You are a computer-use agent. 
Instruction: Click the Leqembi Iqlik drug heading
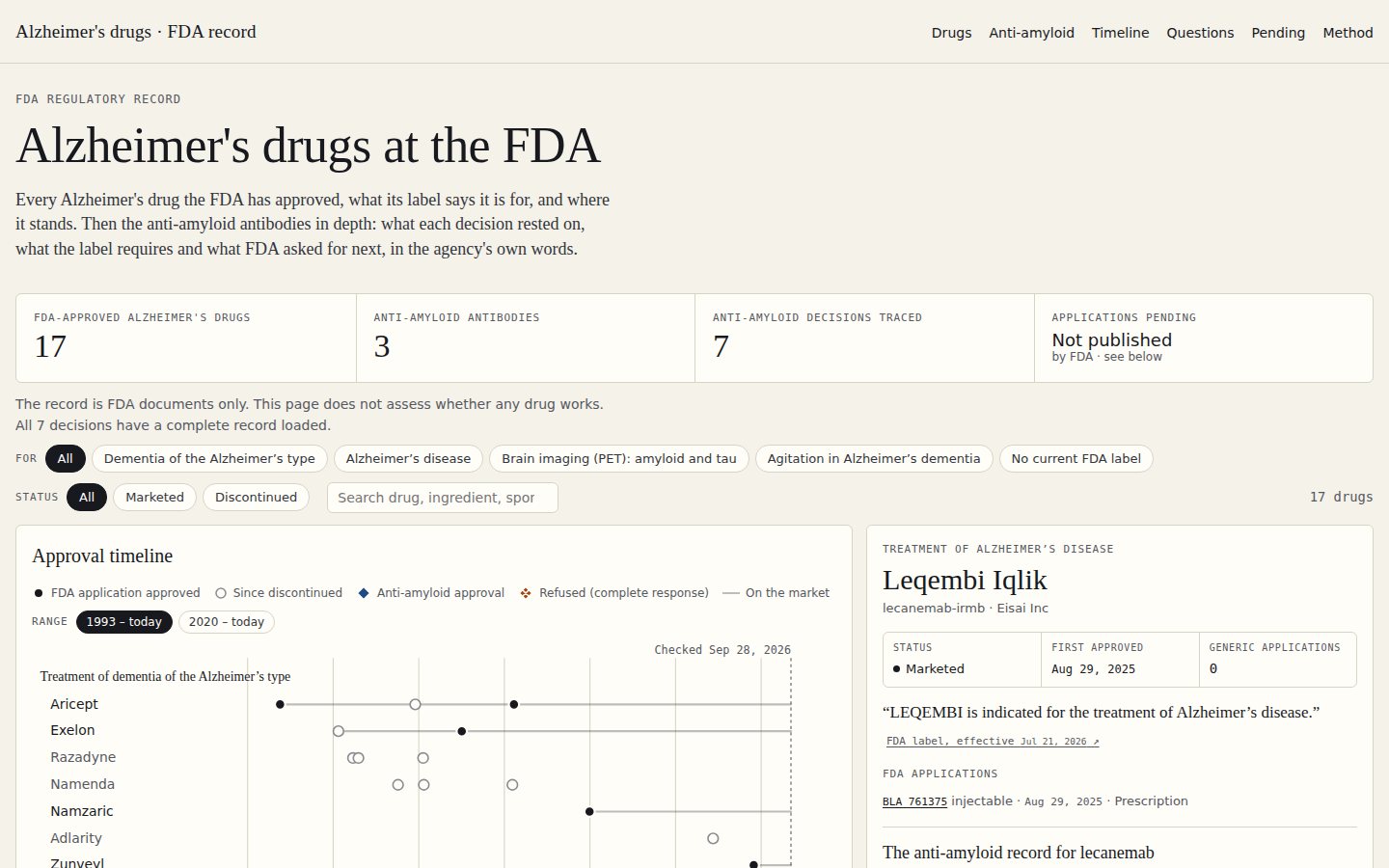(965, 580)
